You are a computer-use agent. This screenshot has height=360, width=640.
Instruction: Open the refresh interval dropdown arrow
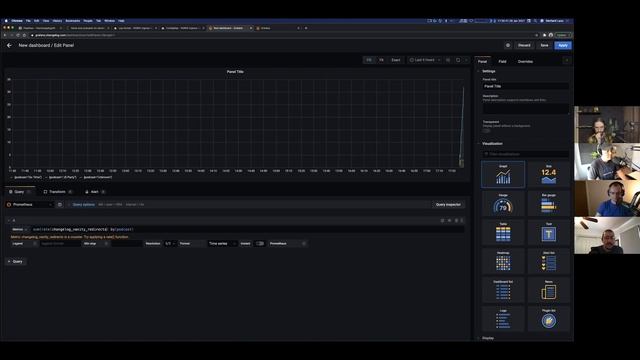[466, 60]
